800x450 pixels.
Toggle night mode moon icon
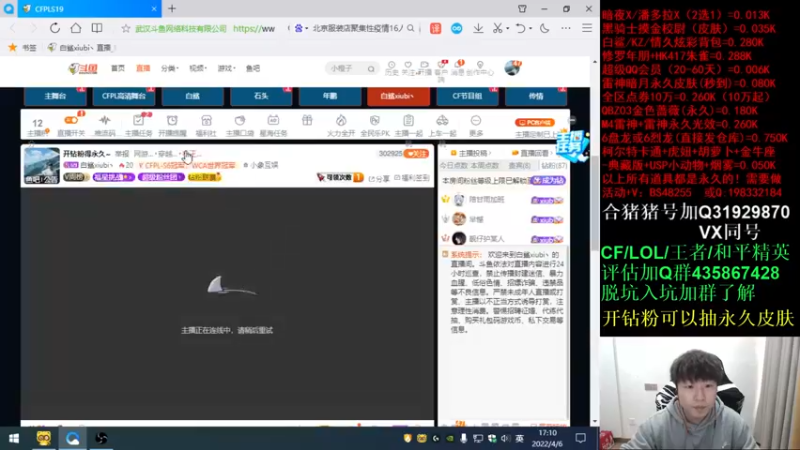544,29
